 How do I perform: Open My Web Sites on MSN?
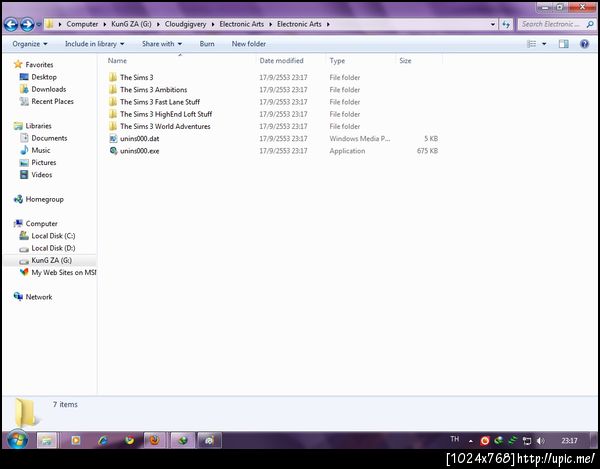64,273
